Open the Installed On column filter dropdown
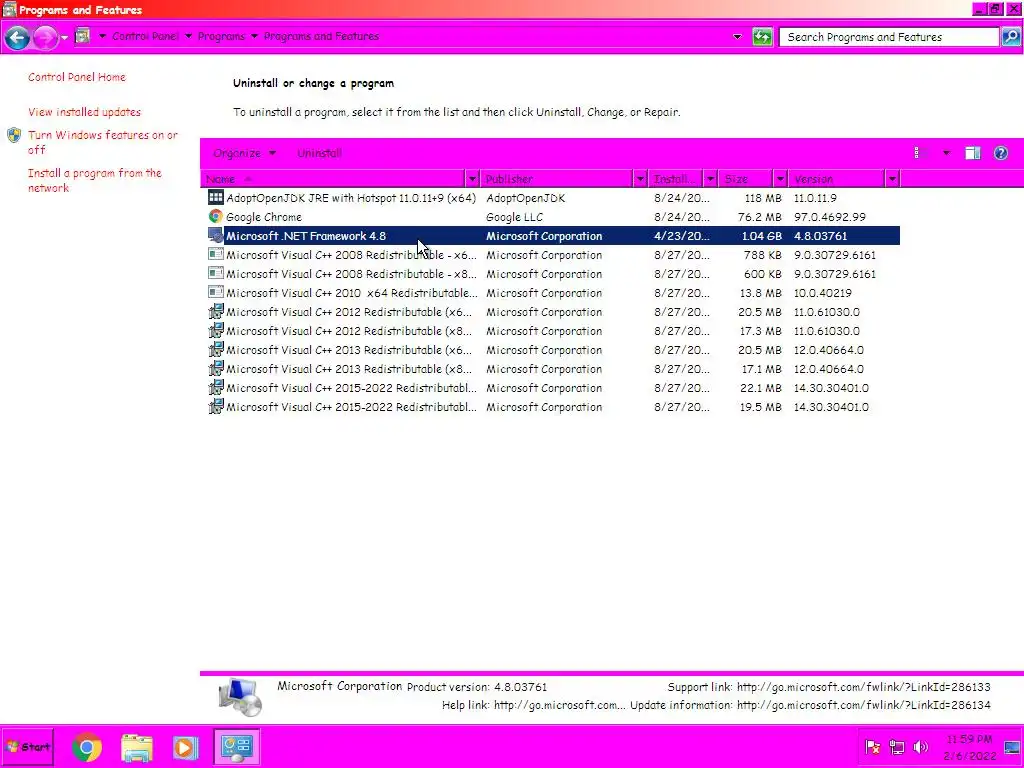The height and width of the screenshot is (768, 1024). tap(710, 179)
